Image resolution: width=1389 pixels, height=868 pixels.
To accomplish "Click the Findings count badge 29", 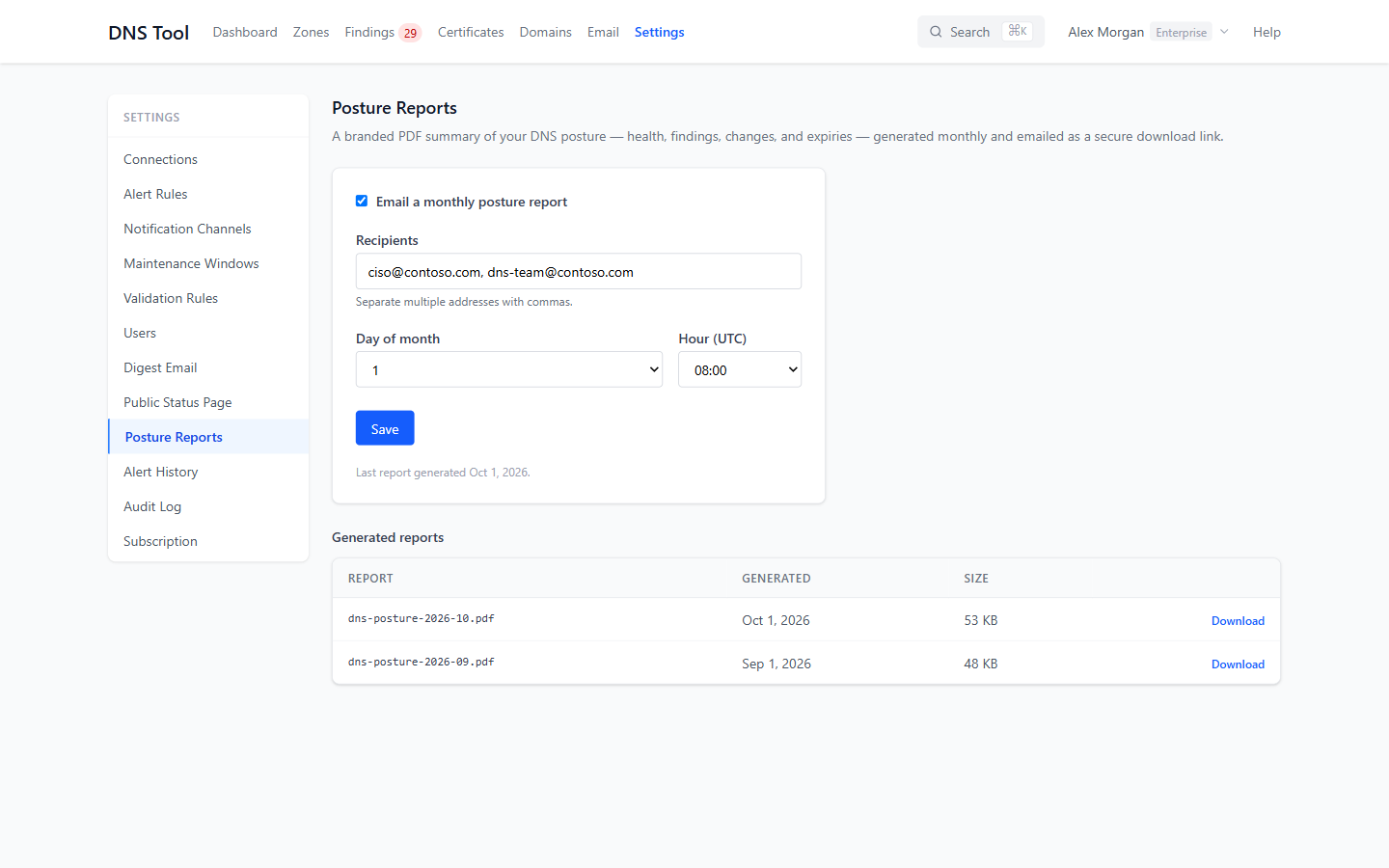I will (x=410, y=33).
